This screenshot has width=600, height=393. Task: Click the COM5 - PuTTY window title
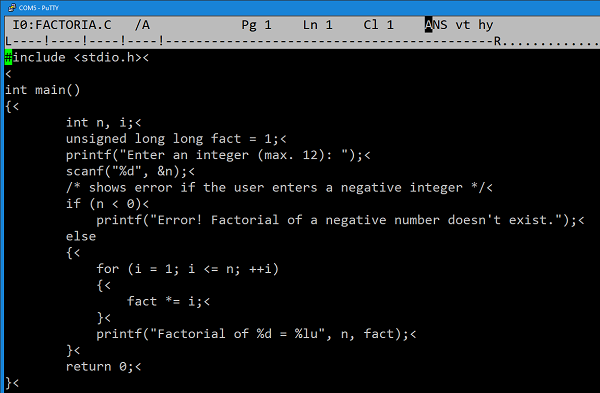[x=39, y=8]
